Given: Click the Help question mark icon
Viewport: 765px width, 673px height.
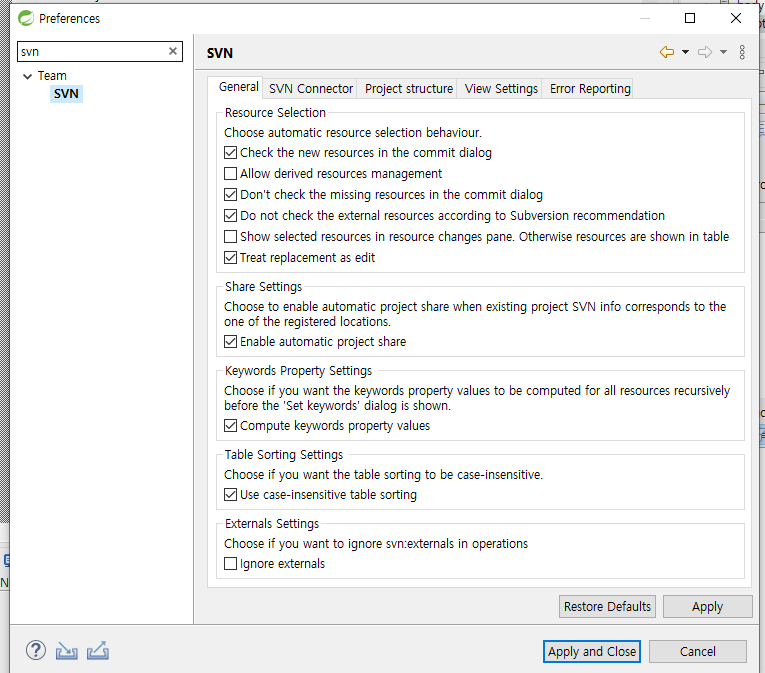Looking at the screenshot, I should click(36, 651).
